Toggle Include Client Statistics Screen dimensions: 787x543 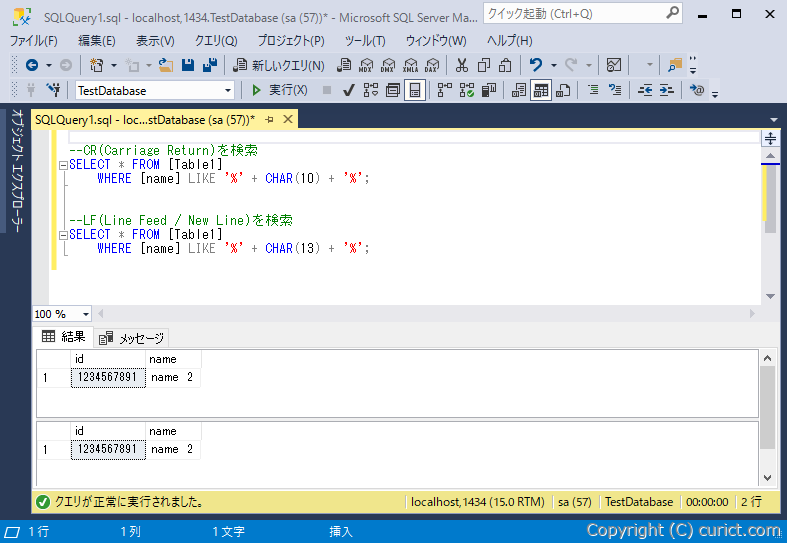point(488,90)
